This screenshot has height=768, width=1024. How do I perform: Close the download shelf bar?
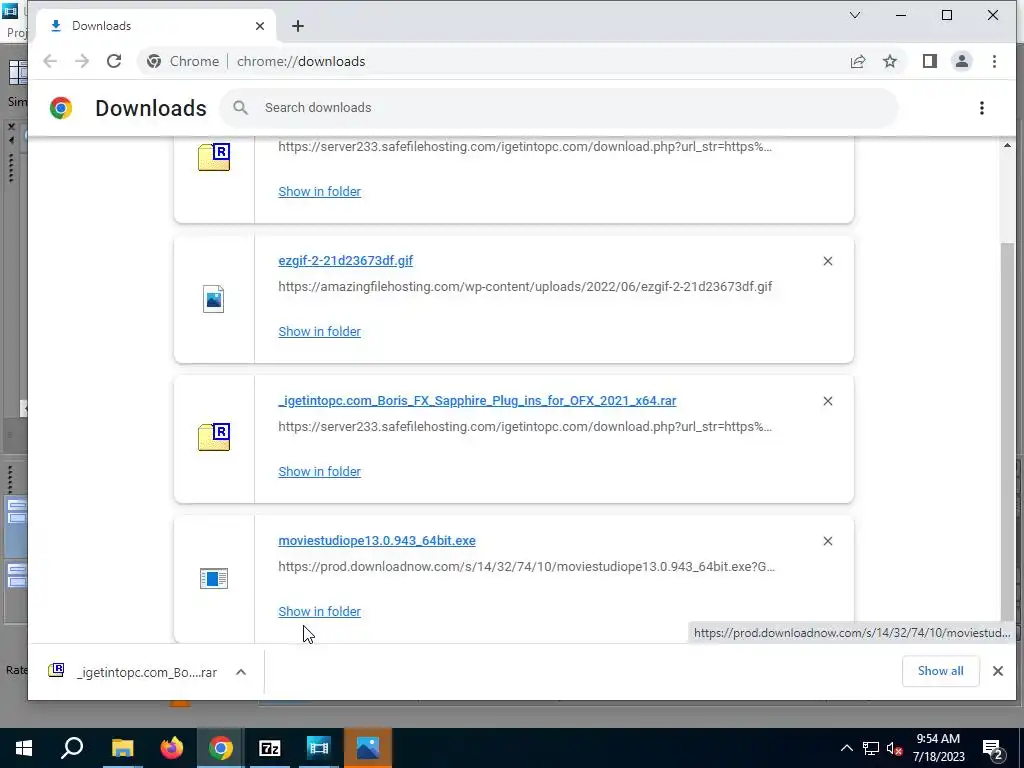pos(997,671)
